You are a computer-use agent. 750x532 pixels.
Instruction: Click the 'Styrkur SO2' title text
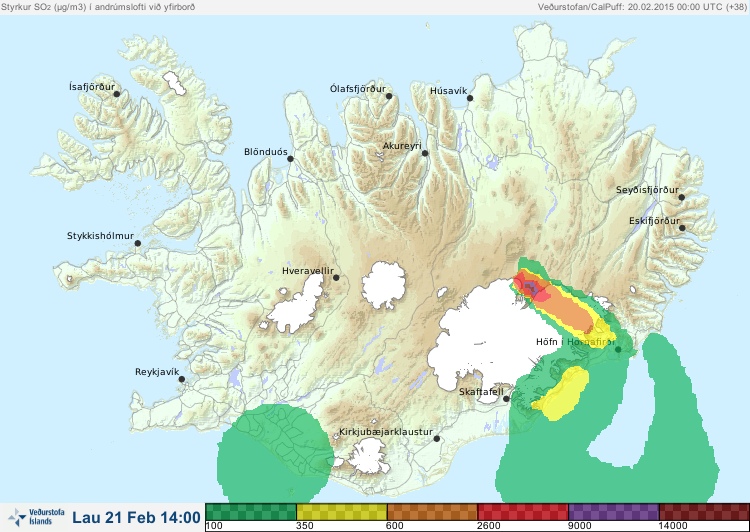97,7
